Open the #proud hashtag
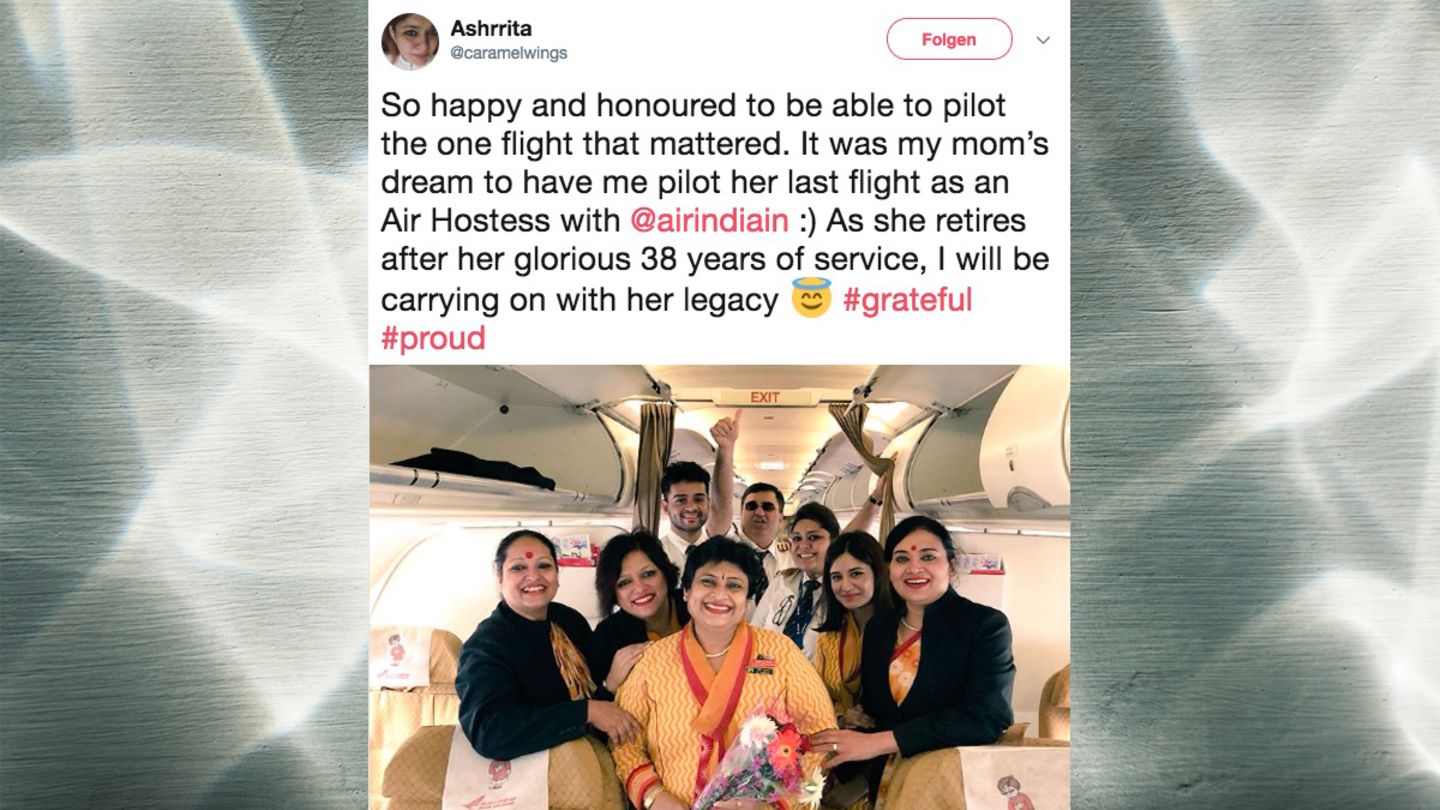The width and height of the screenshot is (1440, 810). 433,338
